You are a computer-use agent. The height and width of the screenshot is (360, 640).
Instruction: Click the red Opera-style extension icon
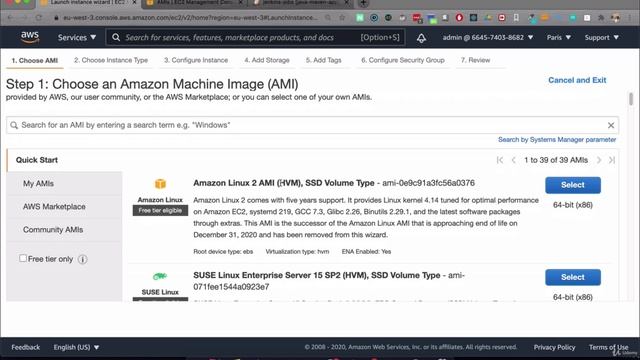(x=459, y=18)
